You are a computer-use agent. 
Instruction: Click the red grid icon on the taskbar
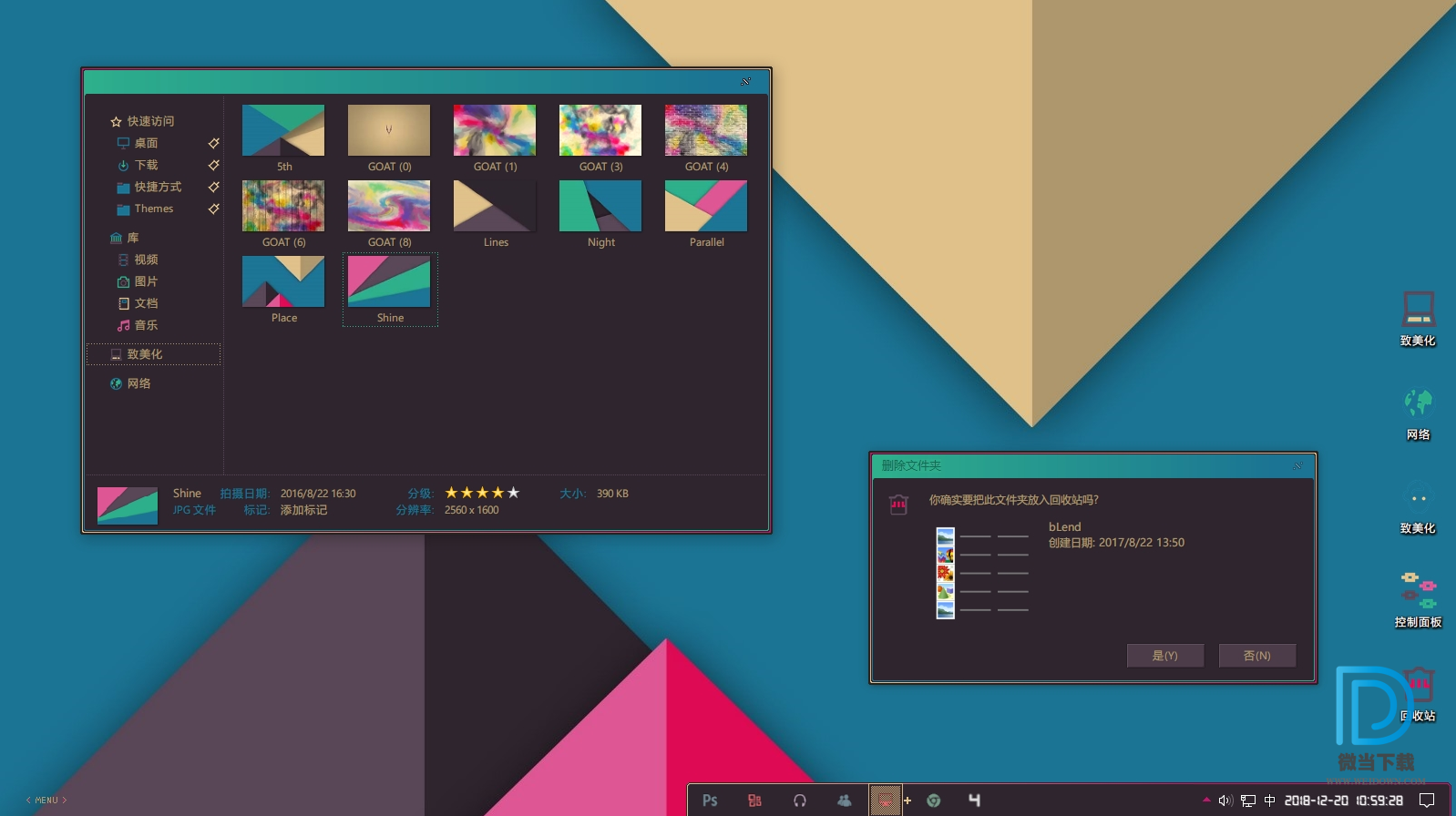pyautogui.click(x=754, y=801)
